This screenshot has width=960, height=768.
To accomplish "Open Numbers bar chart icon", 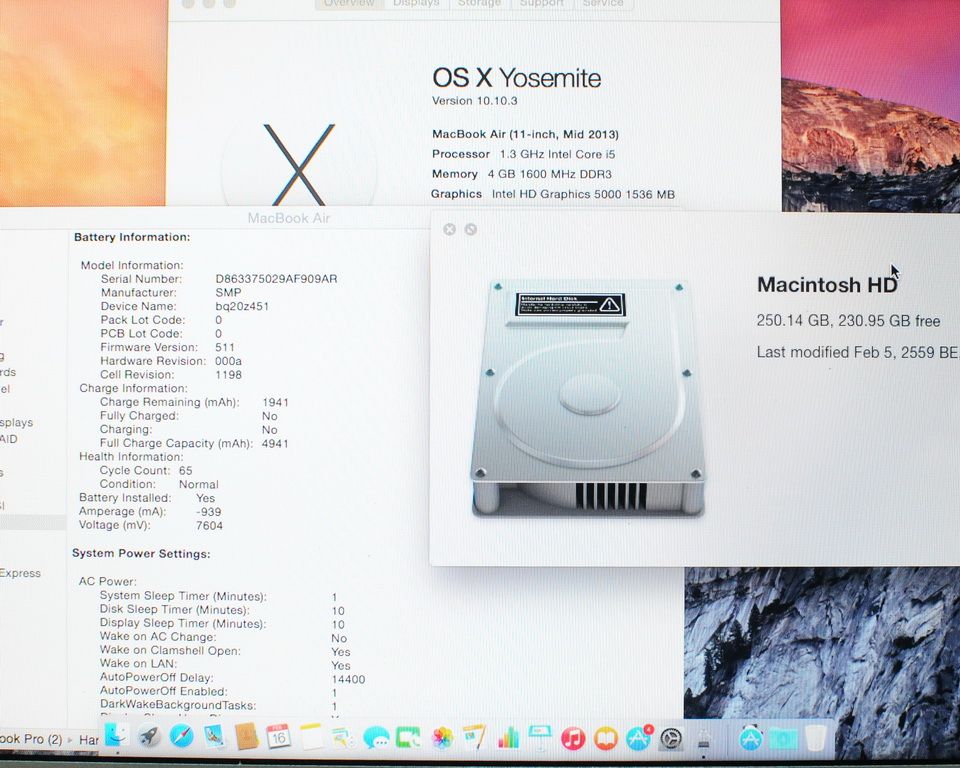I will [508, 737].
